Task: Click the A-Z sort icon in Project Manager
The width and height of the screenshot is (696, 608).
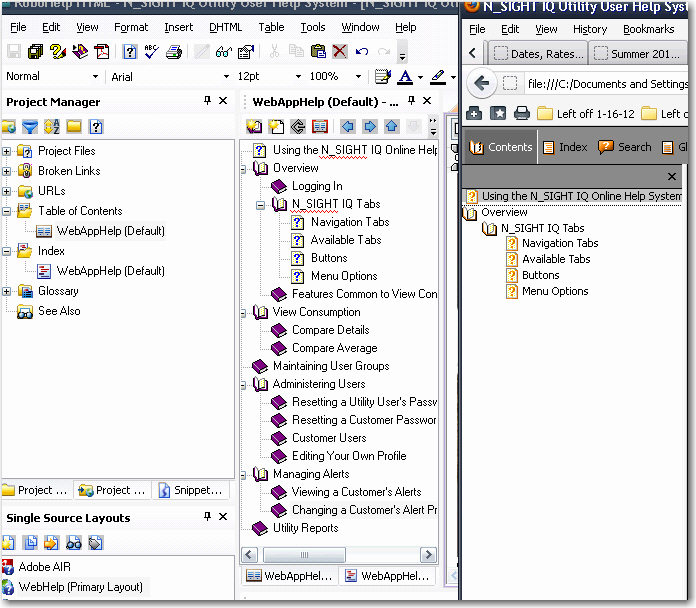Action: pyautogui.click(x=52, y=127)
